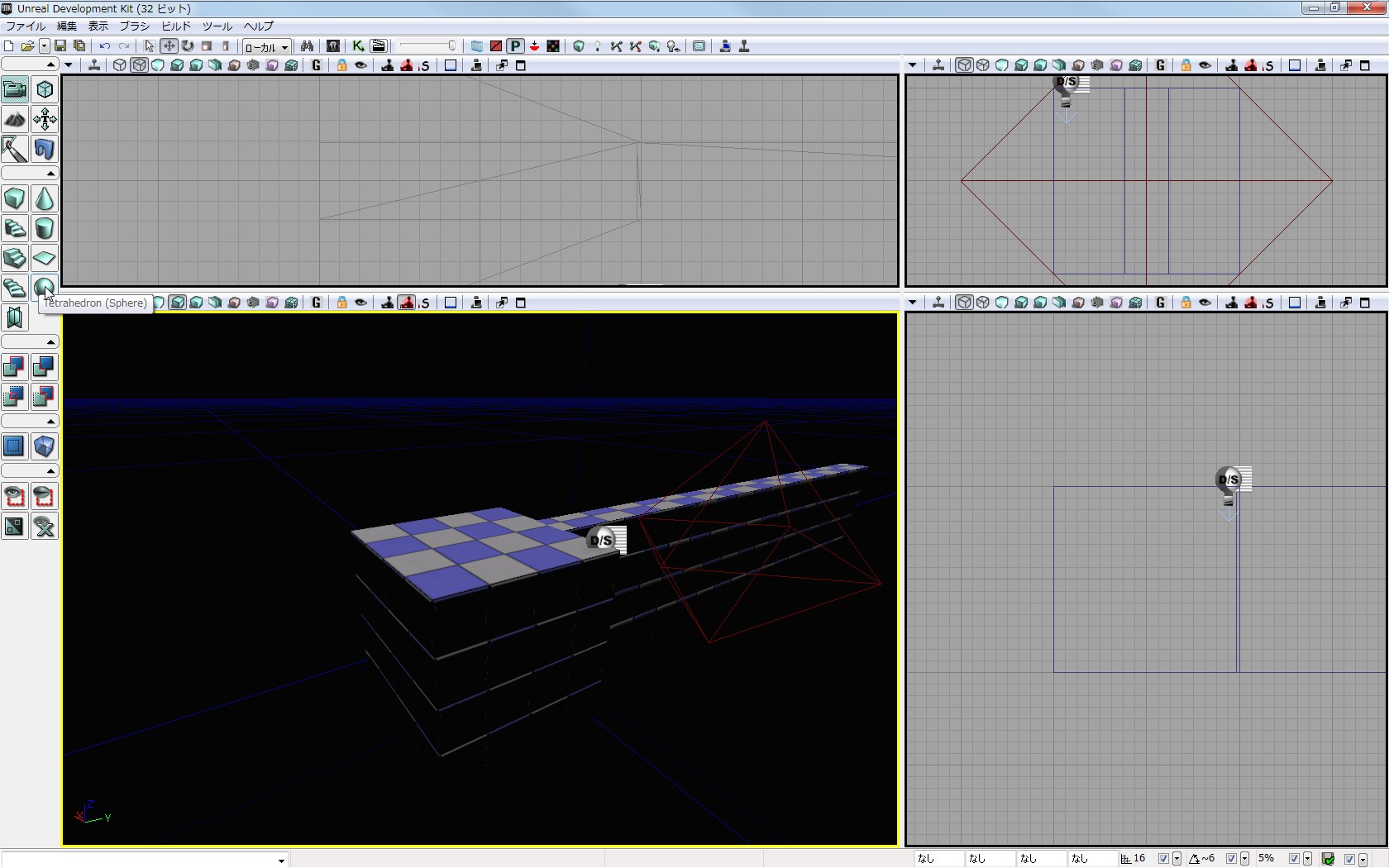1389x868 pixels.
Task: Click the CSG Add button icon
Action: (x=15, y=366)
